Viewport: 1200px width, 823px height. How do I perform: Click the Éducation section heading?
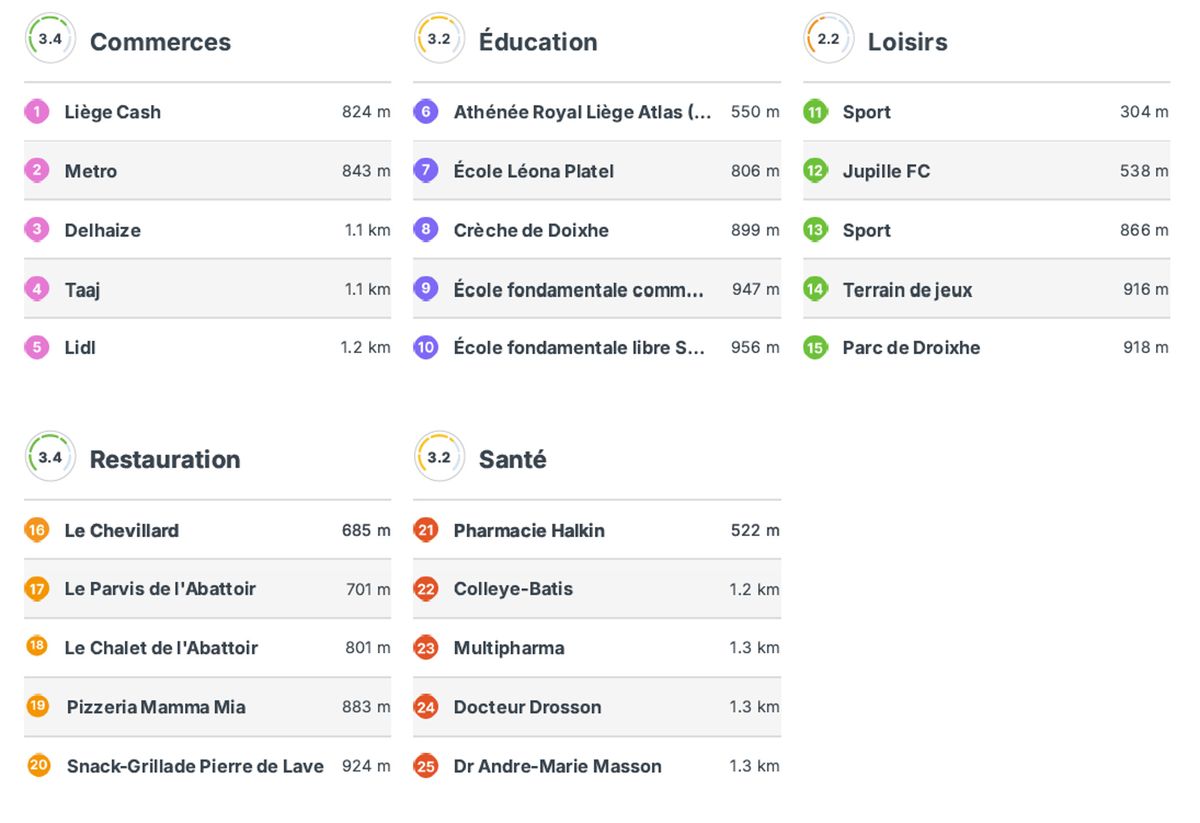[538, 42]
